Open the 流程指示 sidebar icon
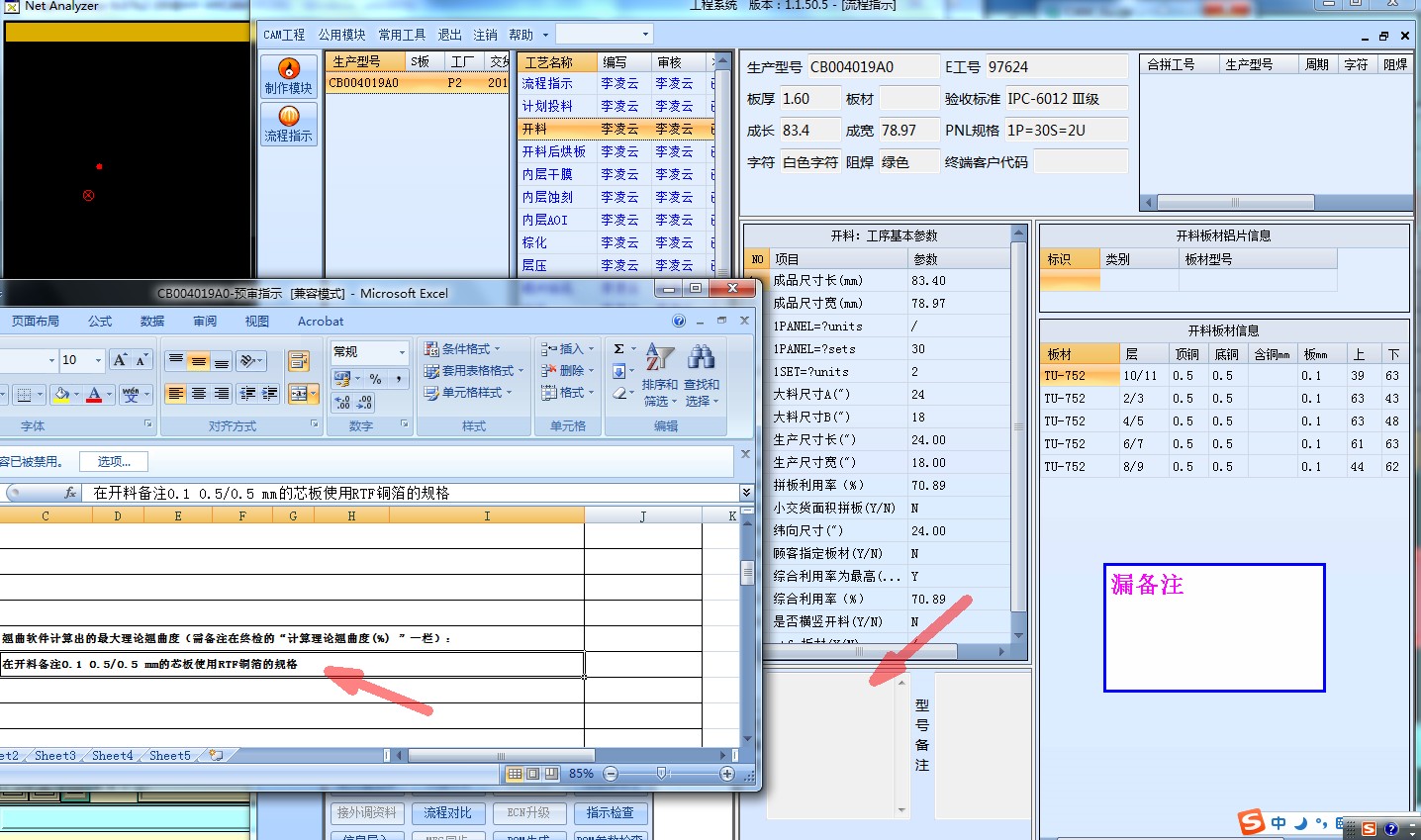The height and width of the screenshot is (840, 1421). 288,124
